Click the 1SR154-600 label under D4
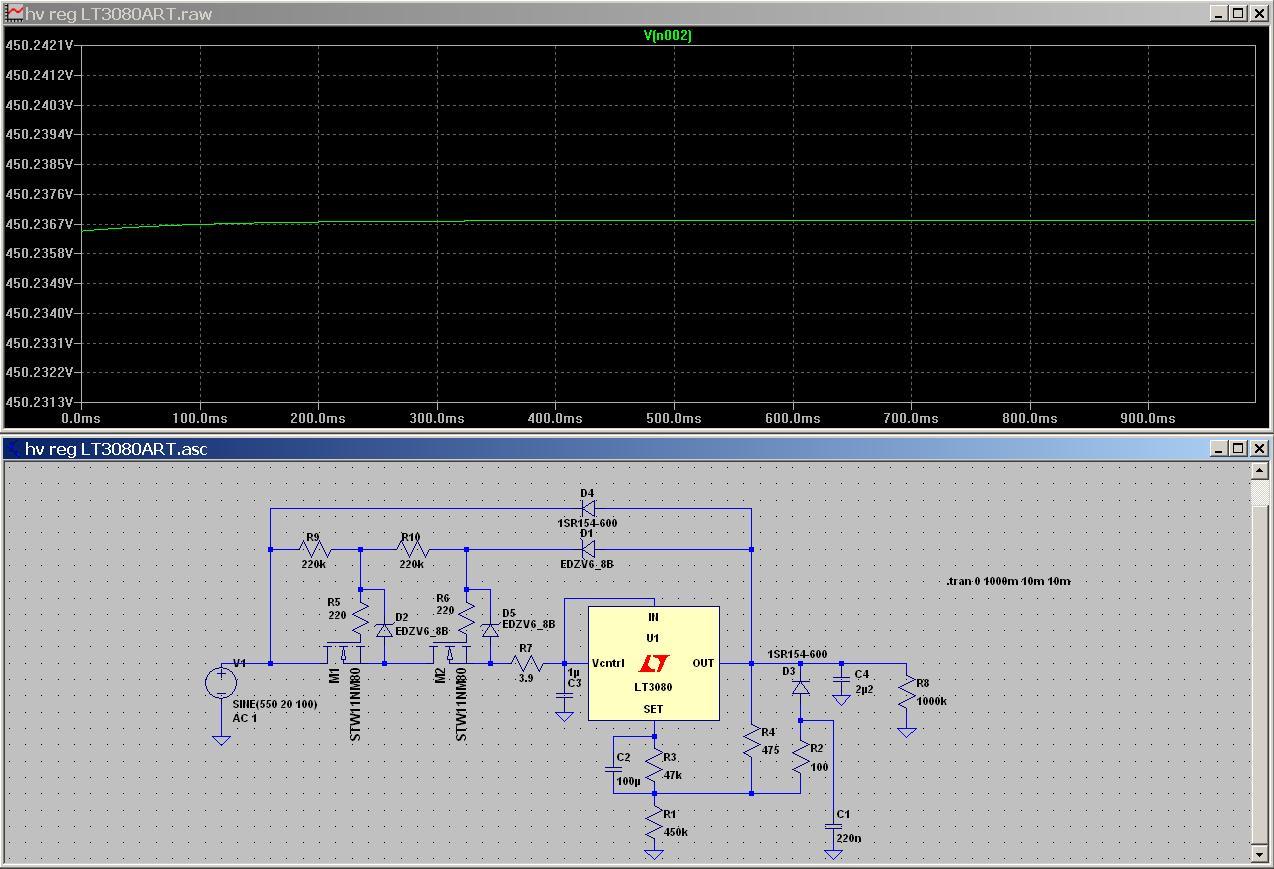The image size is (1274, 869). pos(587,524)
